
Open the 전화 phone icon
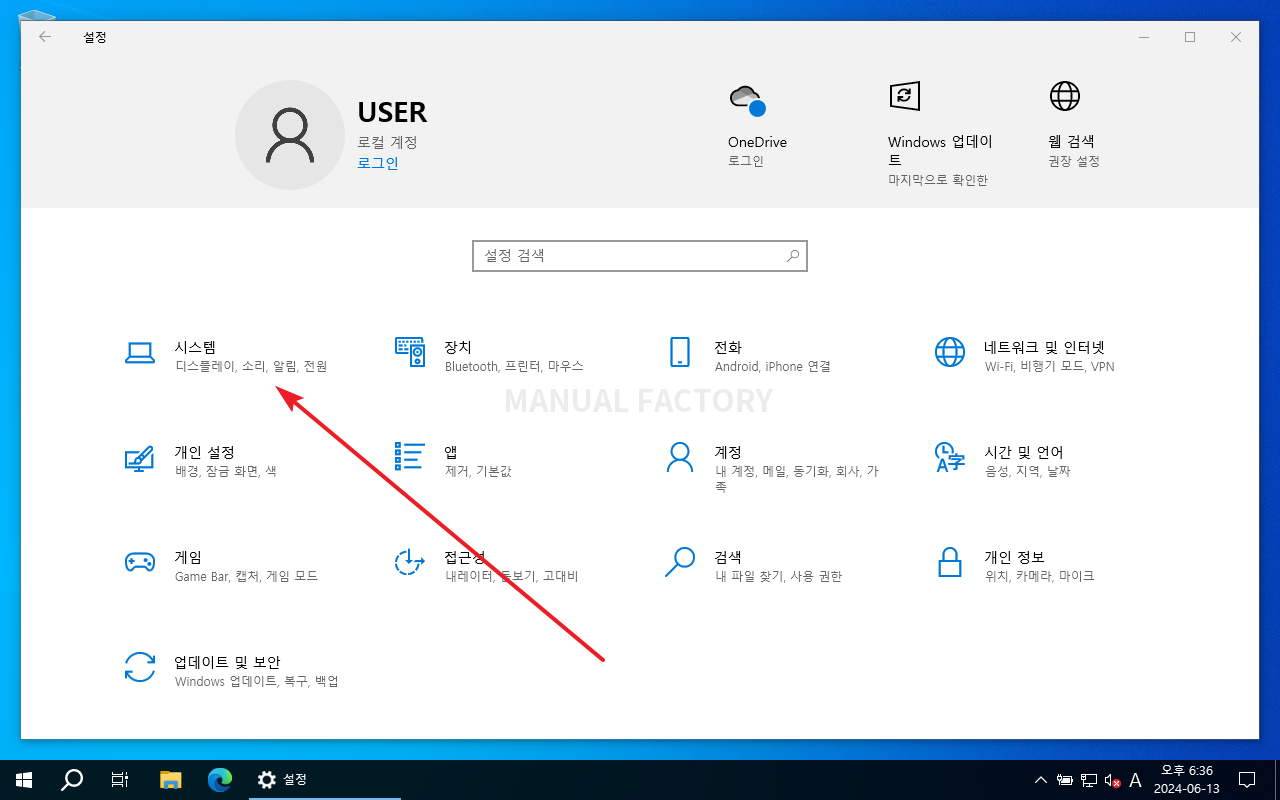click(x=680, y=352)
